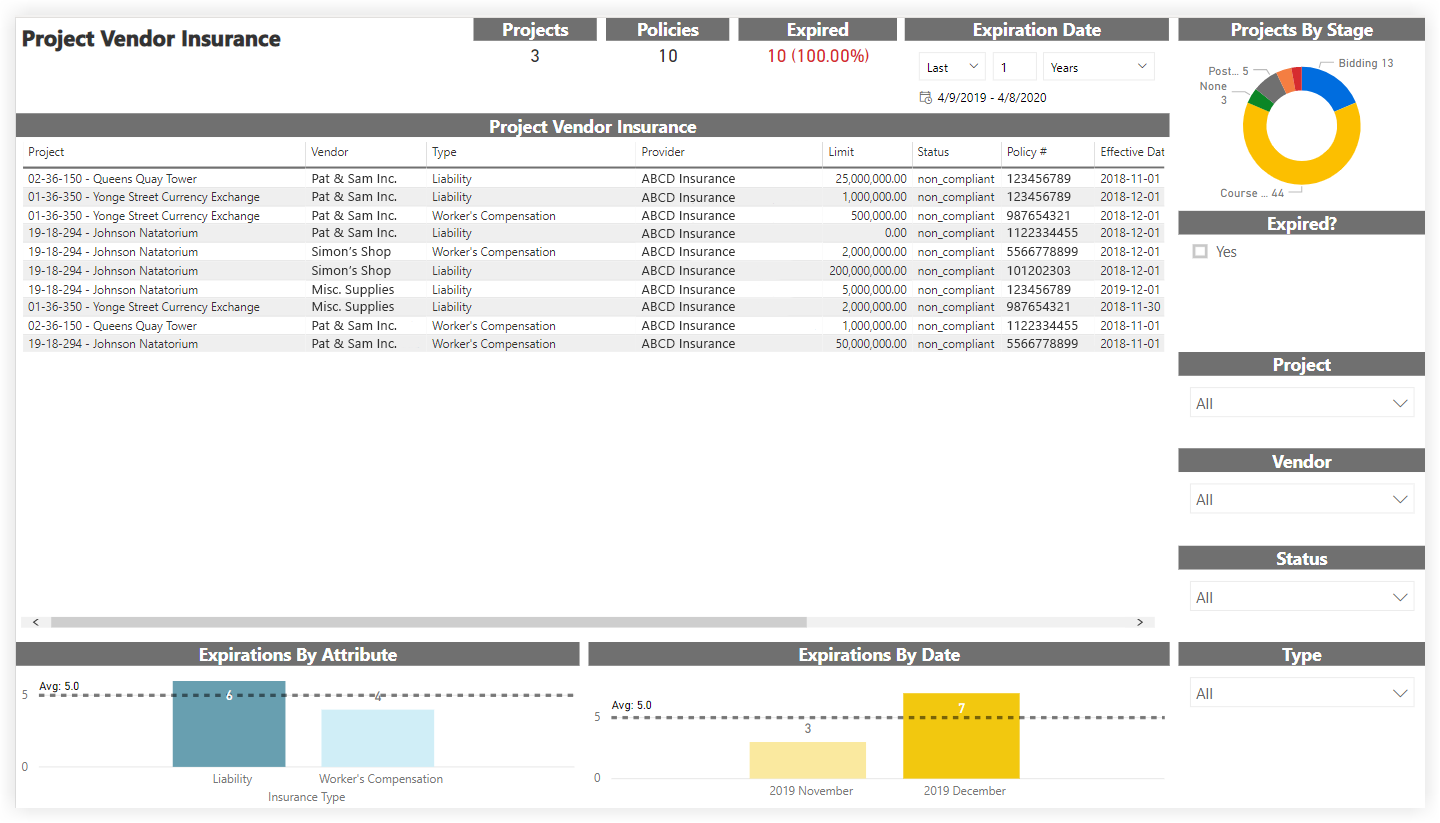Click the right scroll arrow of the table
Image resolution: width=1440 pixels, height=823 pixels.
[x=1139, y=622]
